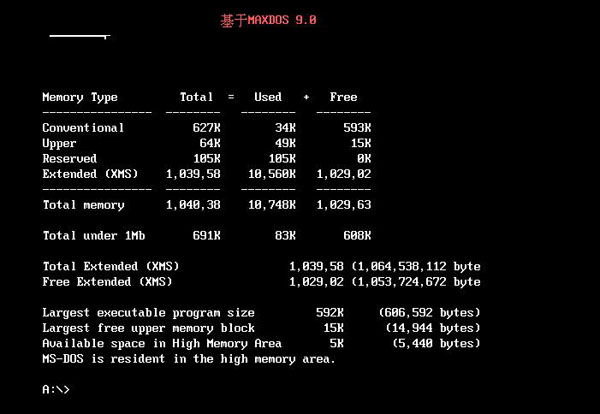Click the Extended used value 10,560K
600x414 pixels.
[272, 174]
